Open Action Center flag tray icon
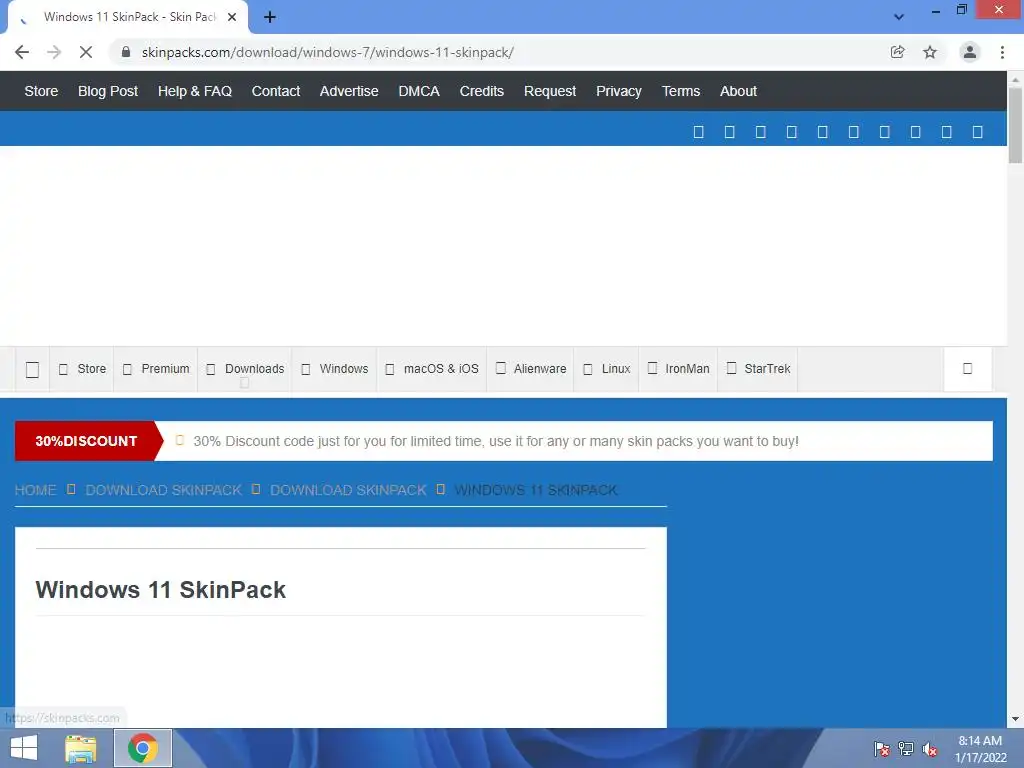1024x768 pixels. pyautogui.click(x=882, y=748)
